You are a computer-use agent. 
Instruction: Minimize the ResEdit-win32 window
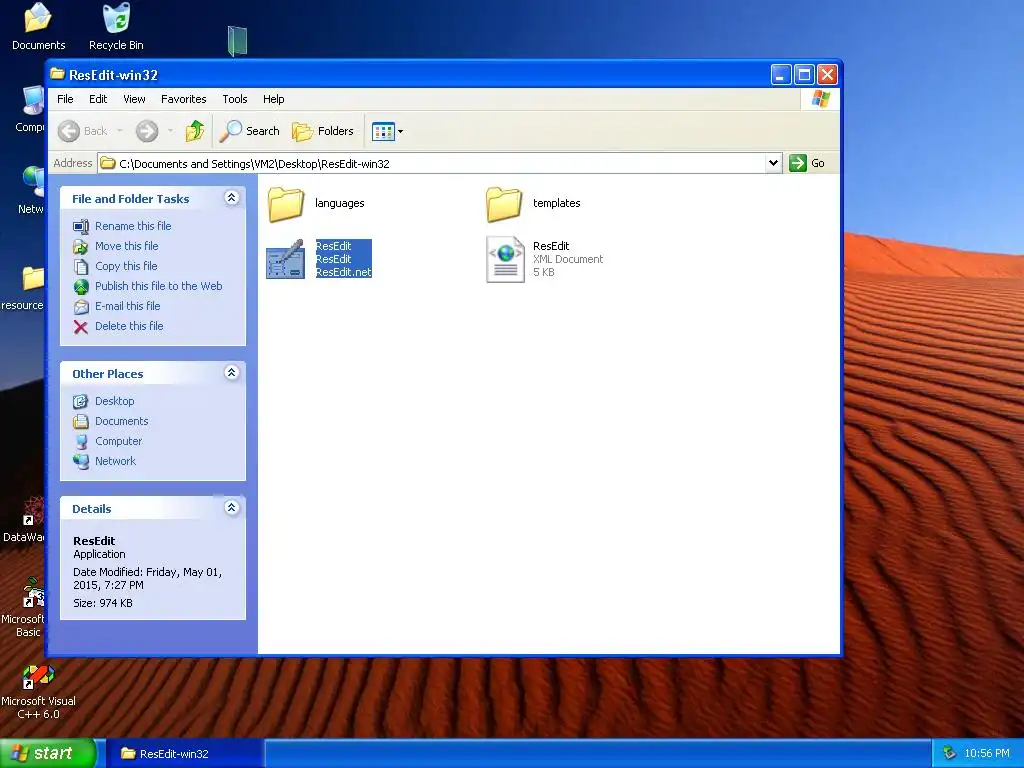pos(781,75)
